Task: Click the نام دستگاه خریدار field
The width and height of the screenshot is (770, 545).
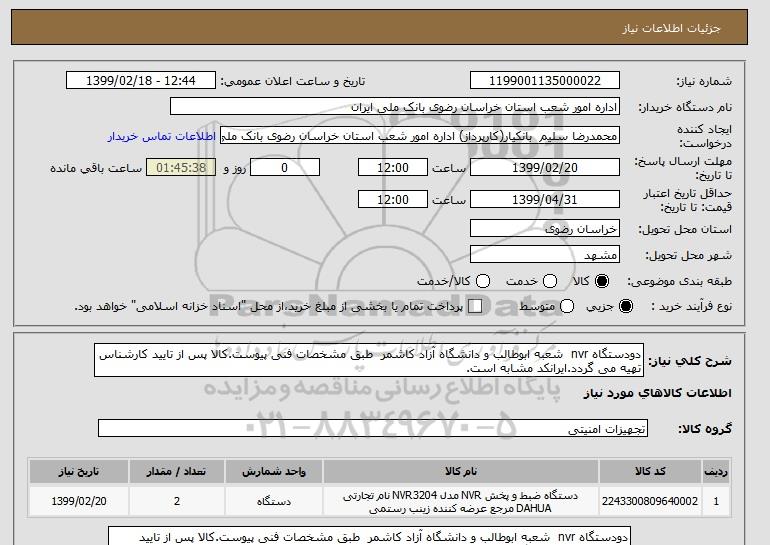Action: pos(395,107)
